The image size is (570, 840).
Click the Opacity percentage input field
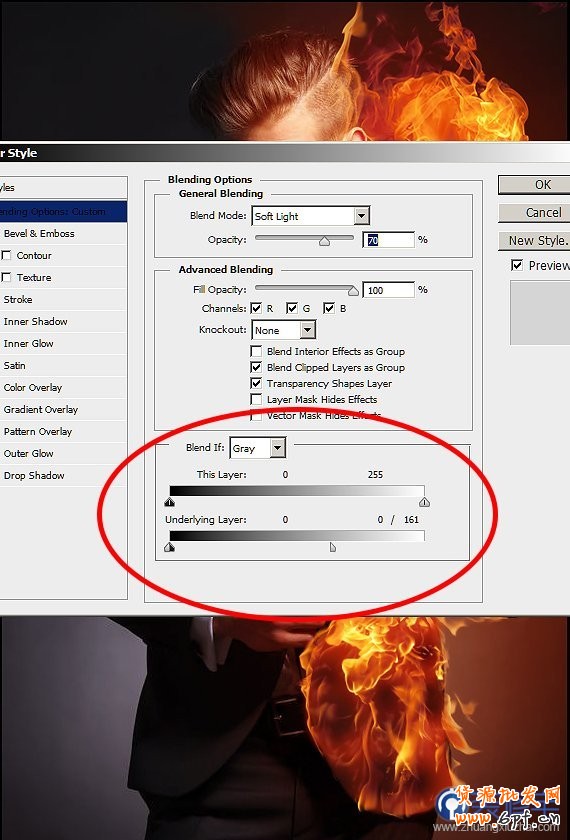388,240
